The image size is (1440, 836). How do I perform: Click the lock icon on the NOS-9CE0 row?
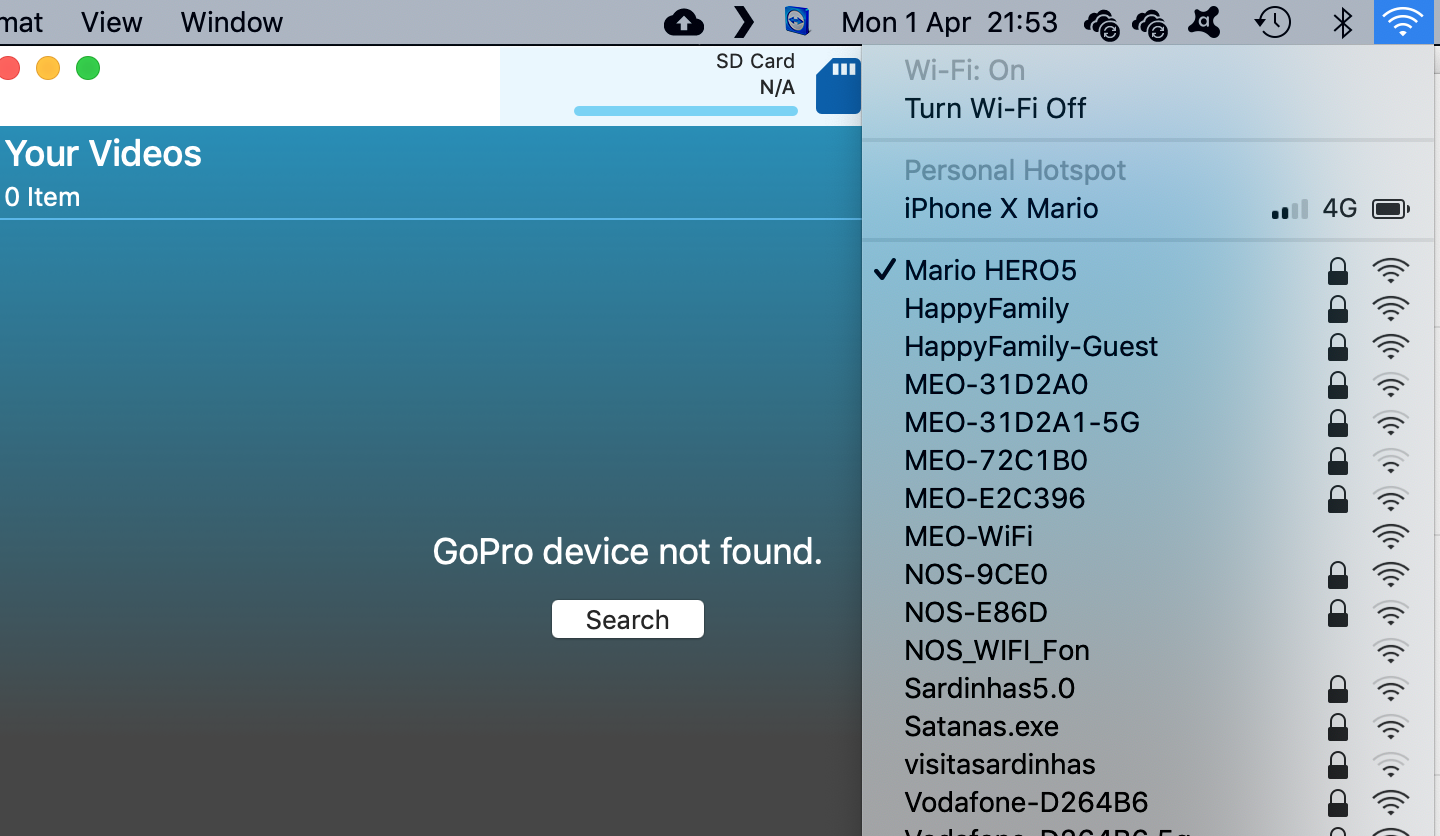(1337, 575)
